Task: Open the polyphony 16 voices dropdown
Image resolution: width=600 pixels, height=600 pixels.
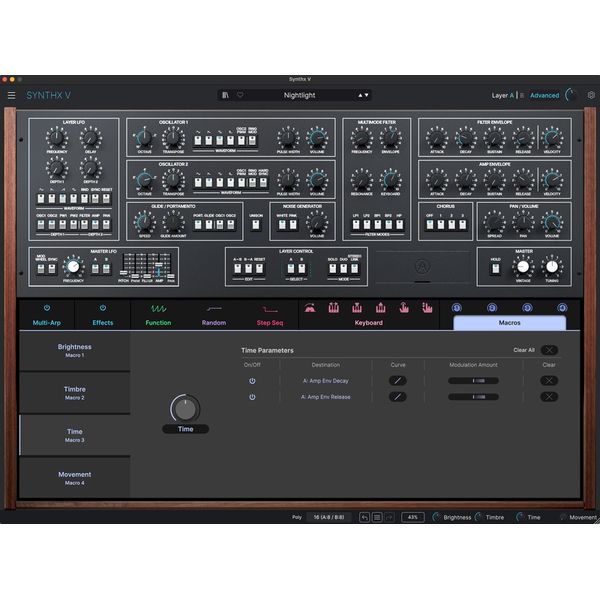Action: (329, 517)
